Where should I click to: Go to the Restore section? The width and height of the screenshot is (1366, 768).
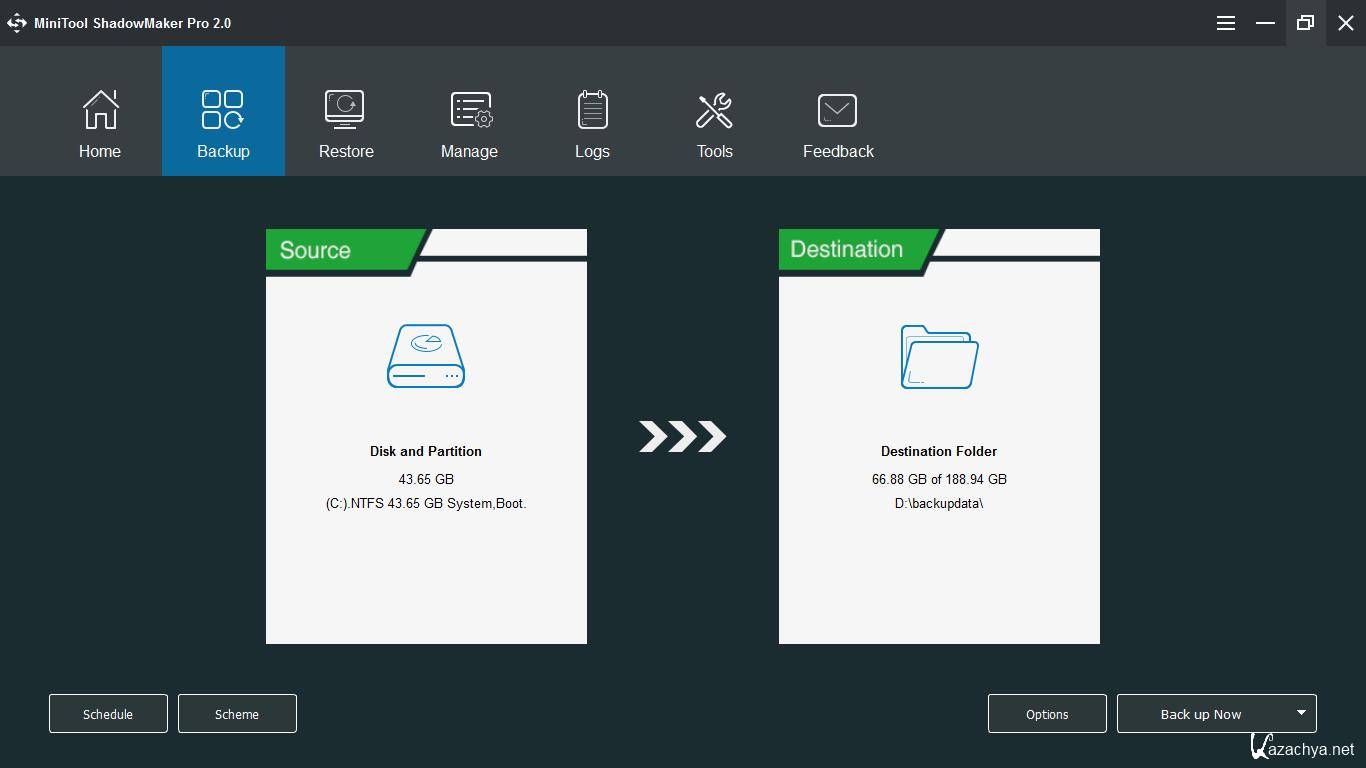click(x=345, y=111)
